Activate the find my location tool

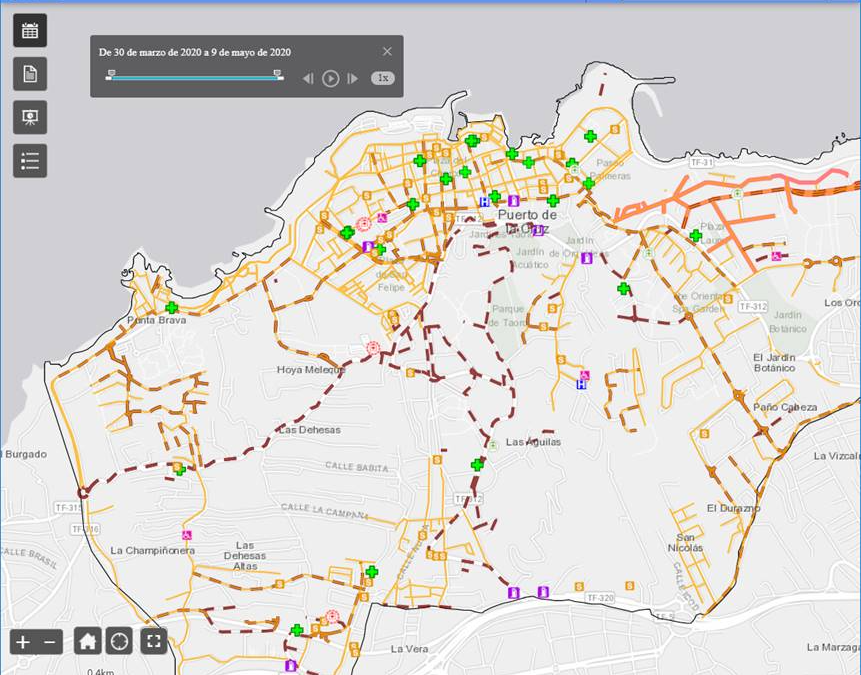[x=121, y=641]
